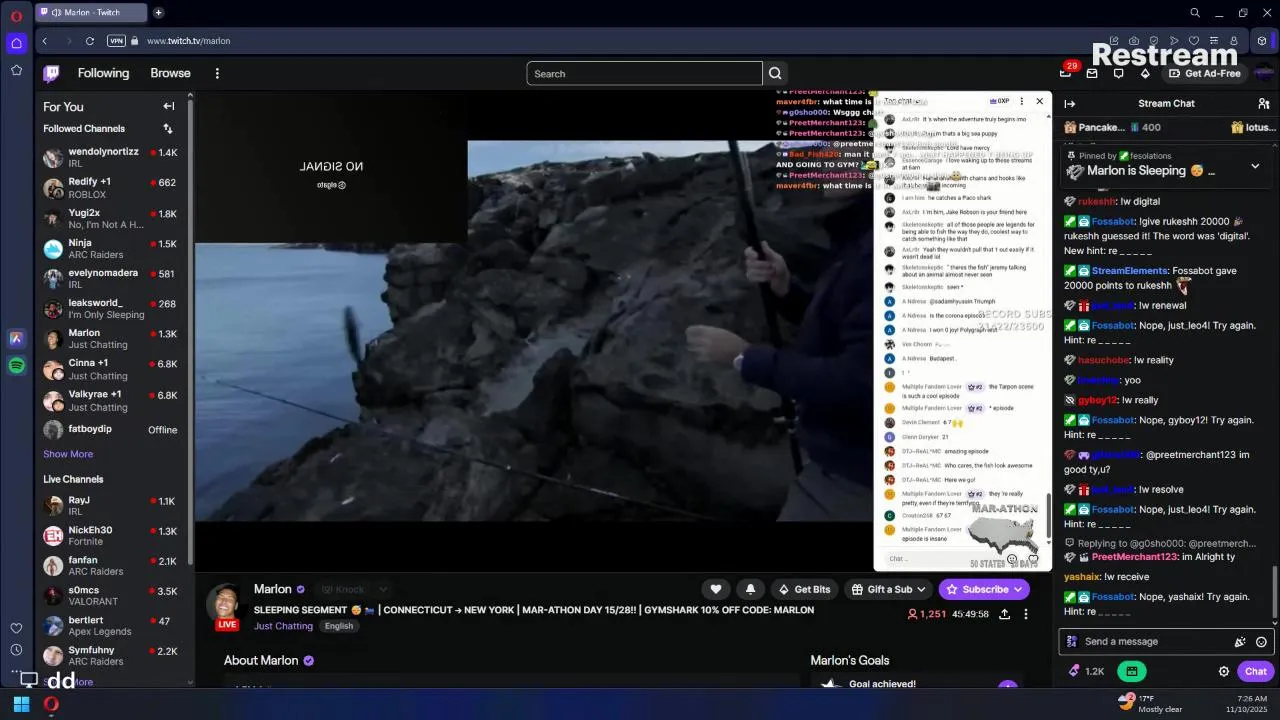Expand the pinned message chevron
This screenshot has height=720, width=1280.
tap(1255, 166)
